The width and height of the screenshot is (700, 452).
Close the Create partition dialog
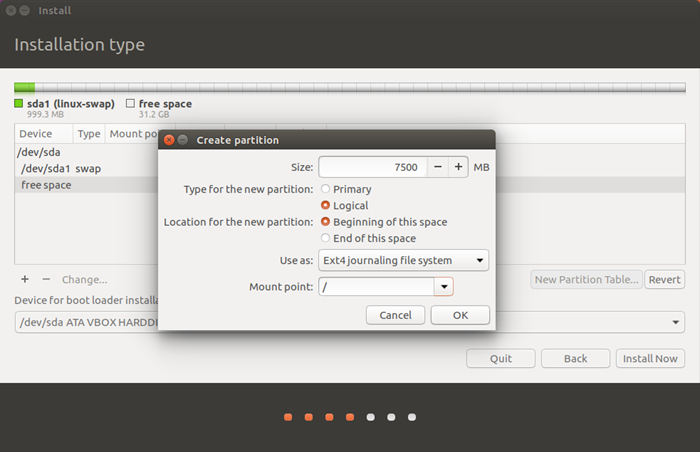click(169, 140)
